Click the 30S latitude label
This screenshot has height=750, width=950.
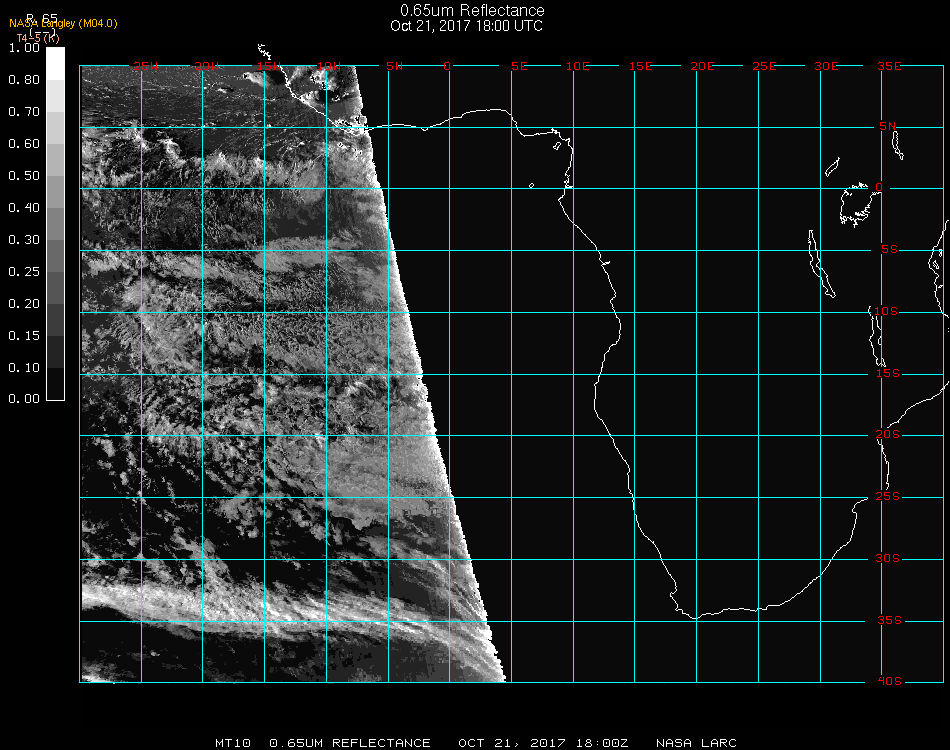pyautogui.click(x=888, y=559)
